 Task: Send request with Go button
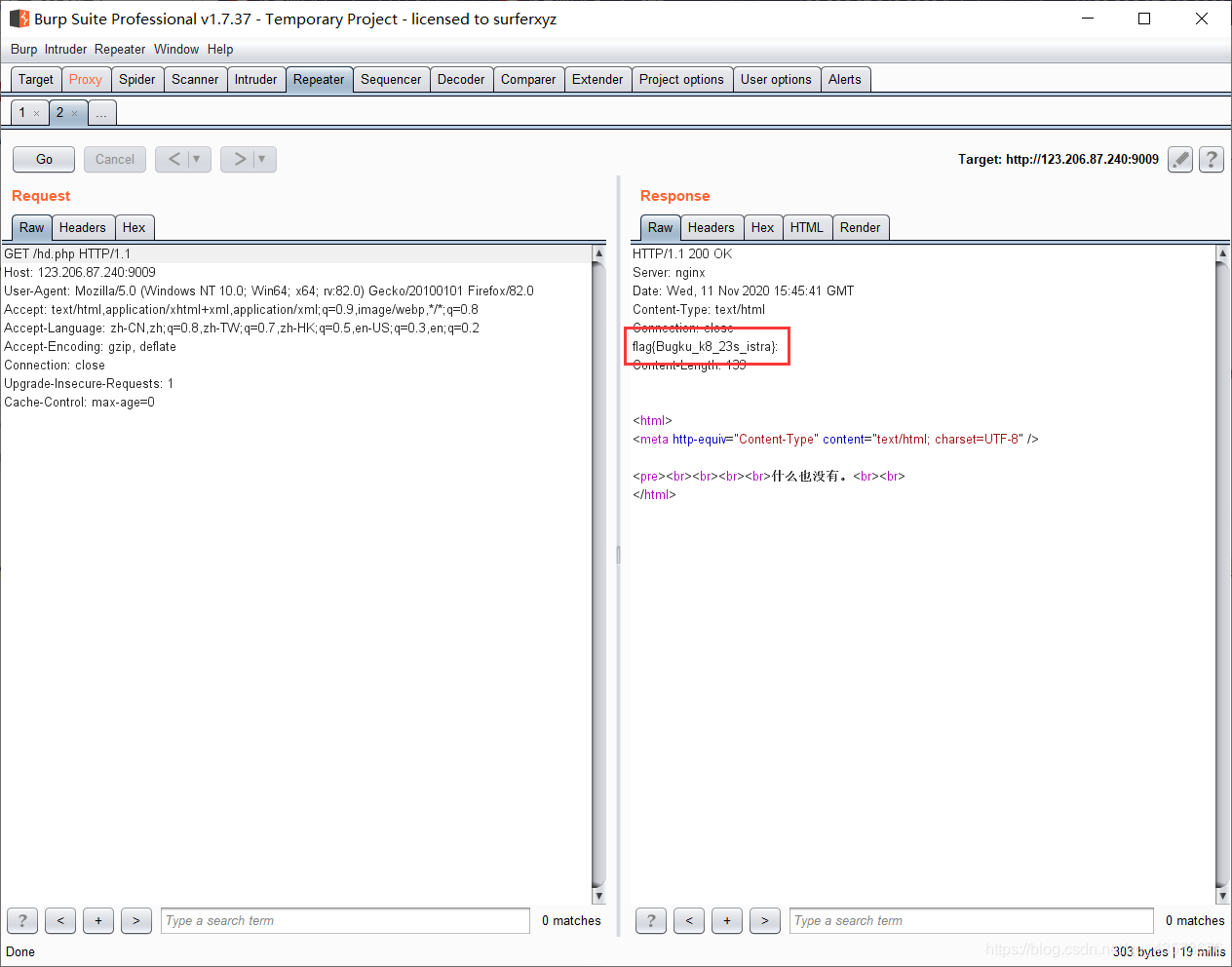pos(44,159)
